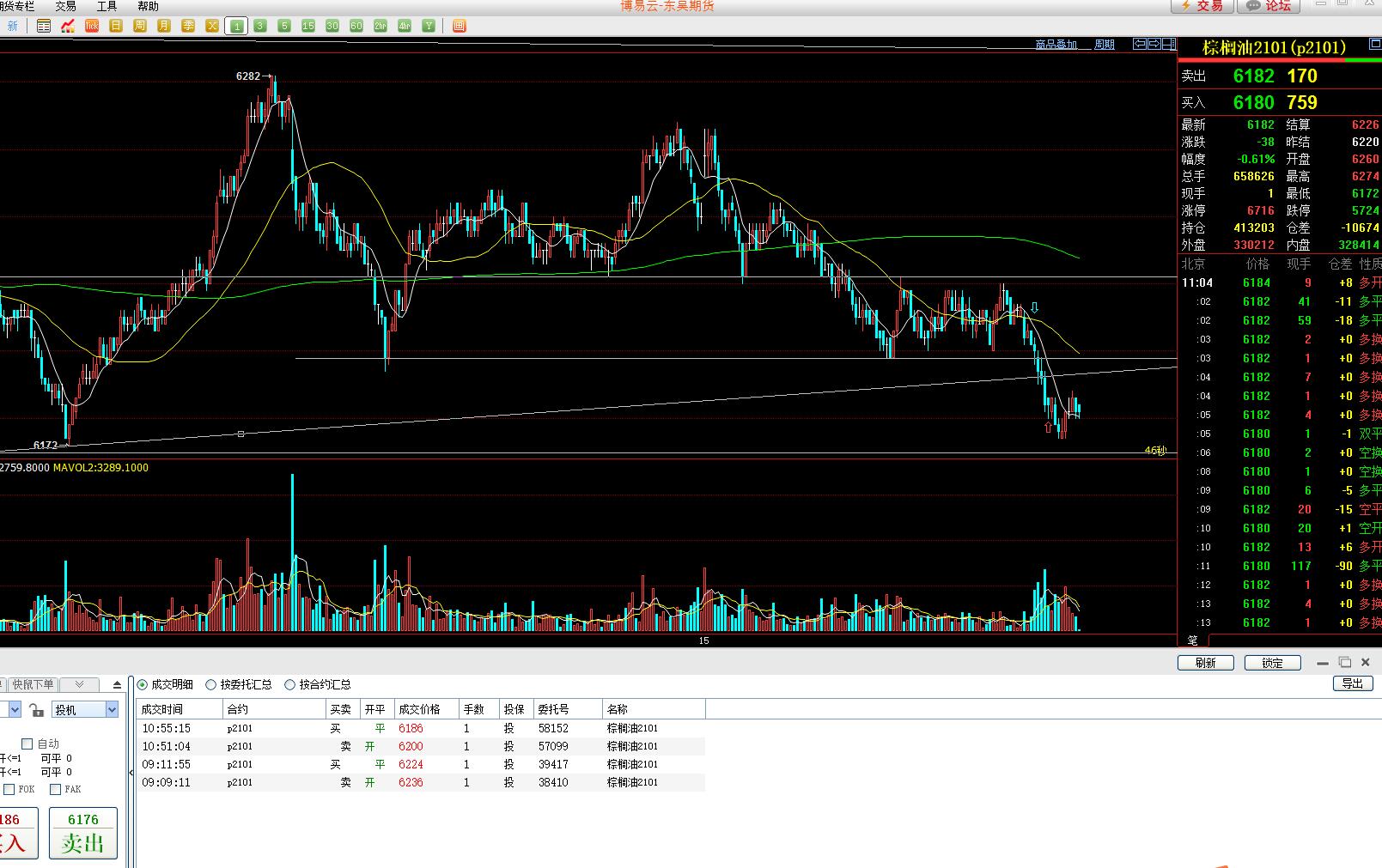Select monthly (月) chart period

click(164, 26)
